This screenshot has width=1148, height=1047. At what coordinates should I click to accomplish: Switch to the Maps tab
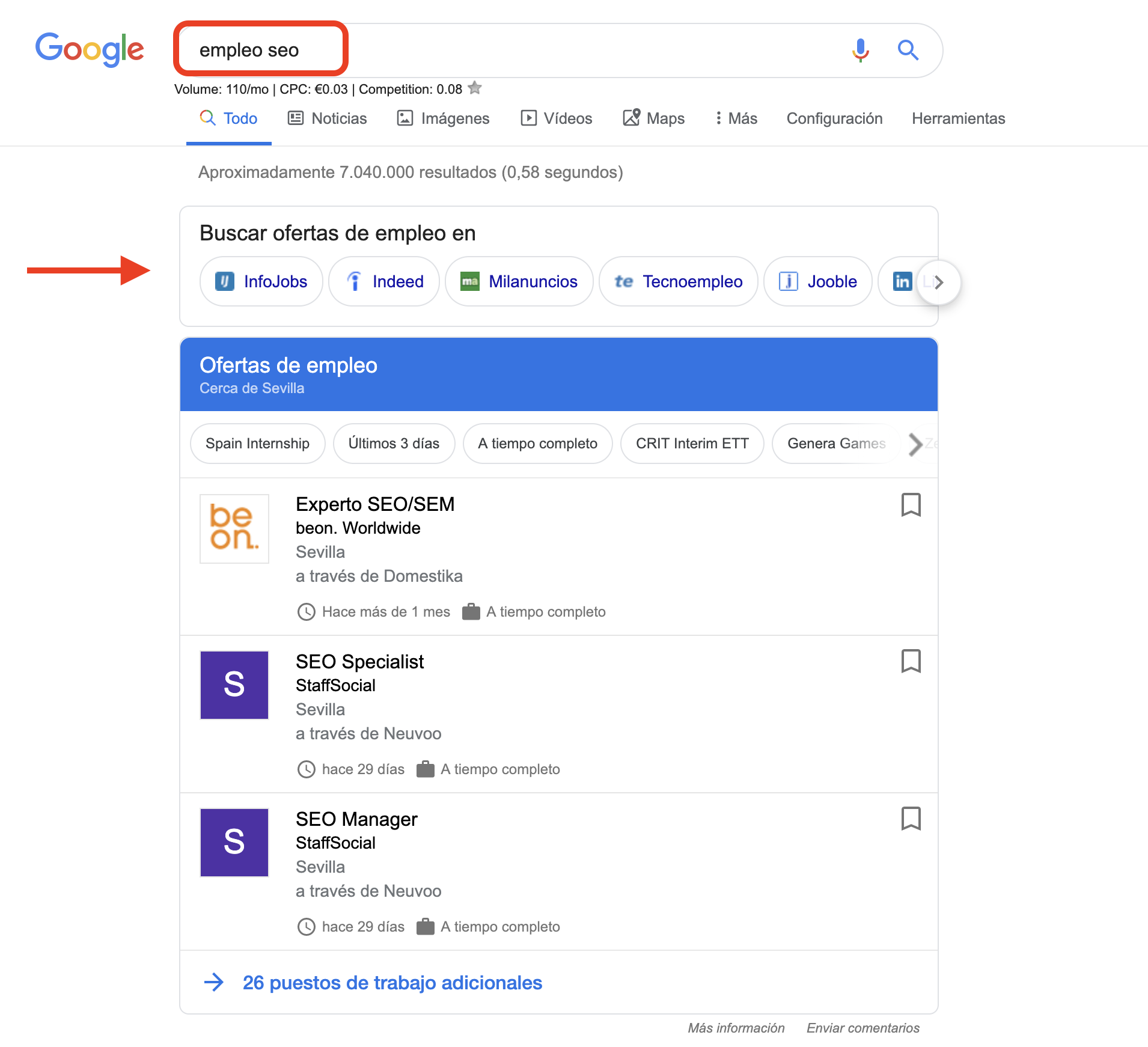click(x=654, y=118)
